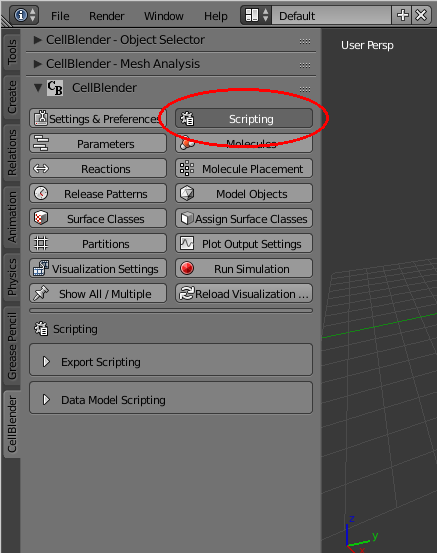Click the User Persp viewport label
The height and width of the screenshot is (553, 437).
point(367,45)
